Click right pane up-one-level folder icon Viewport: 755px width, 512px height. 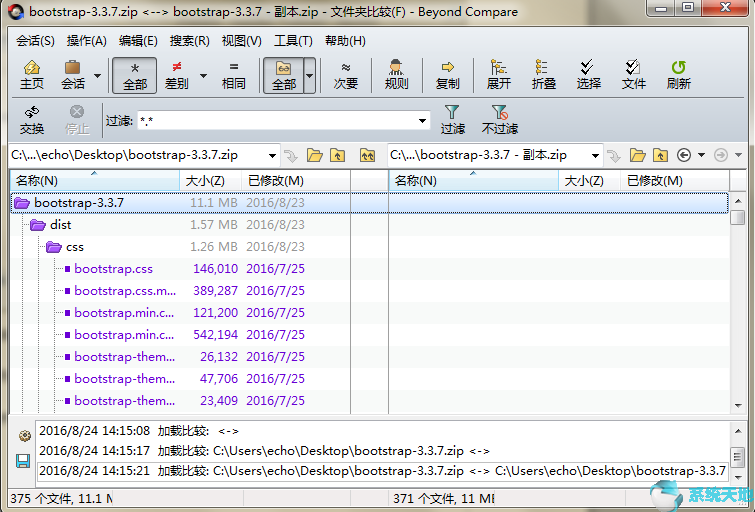(x=660, y=155)
